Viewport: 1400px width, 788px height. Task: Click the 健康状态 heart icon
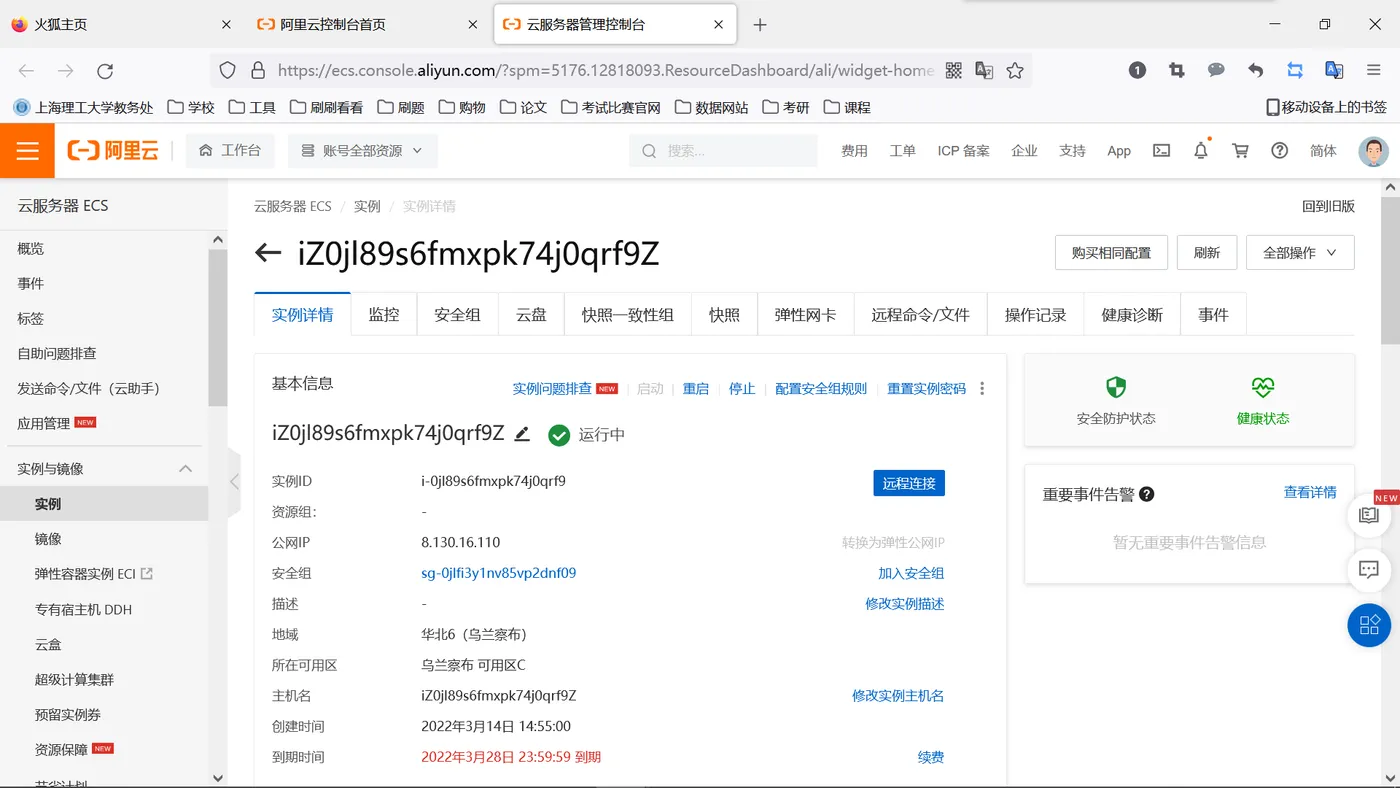click(1263, 388)
